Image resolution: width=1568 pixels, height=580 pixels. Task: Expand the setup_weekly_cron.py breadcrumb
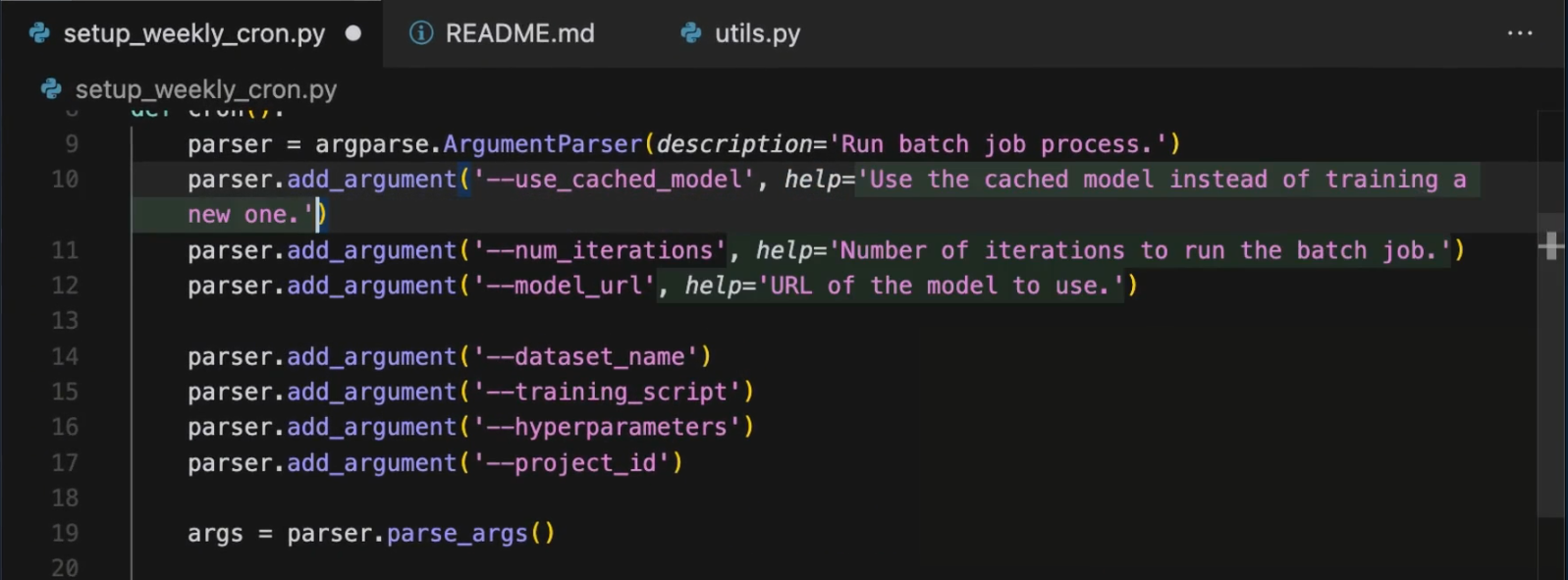point(205,89)
